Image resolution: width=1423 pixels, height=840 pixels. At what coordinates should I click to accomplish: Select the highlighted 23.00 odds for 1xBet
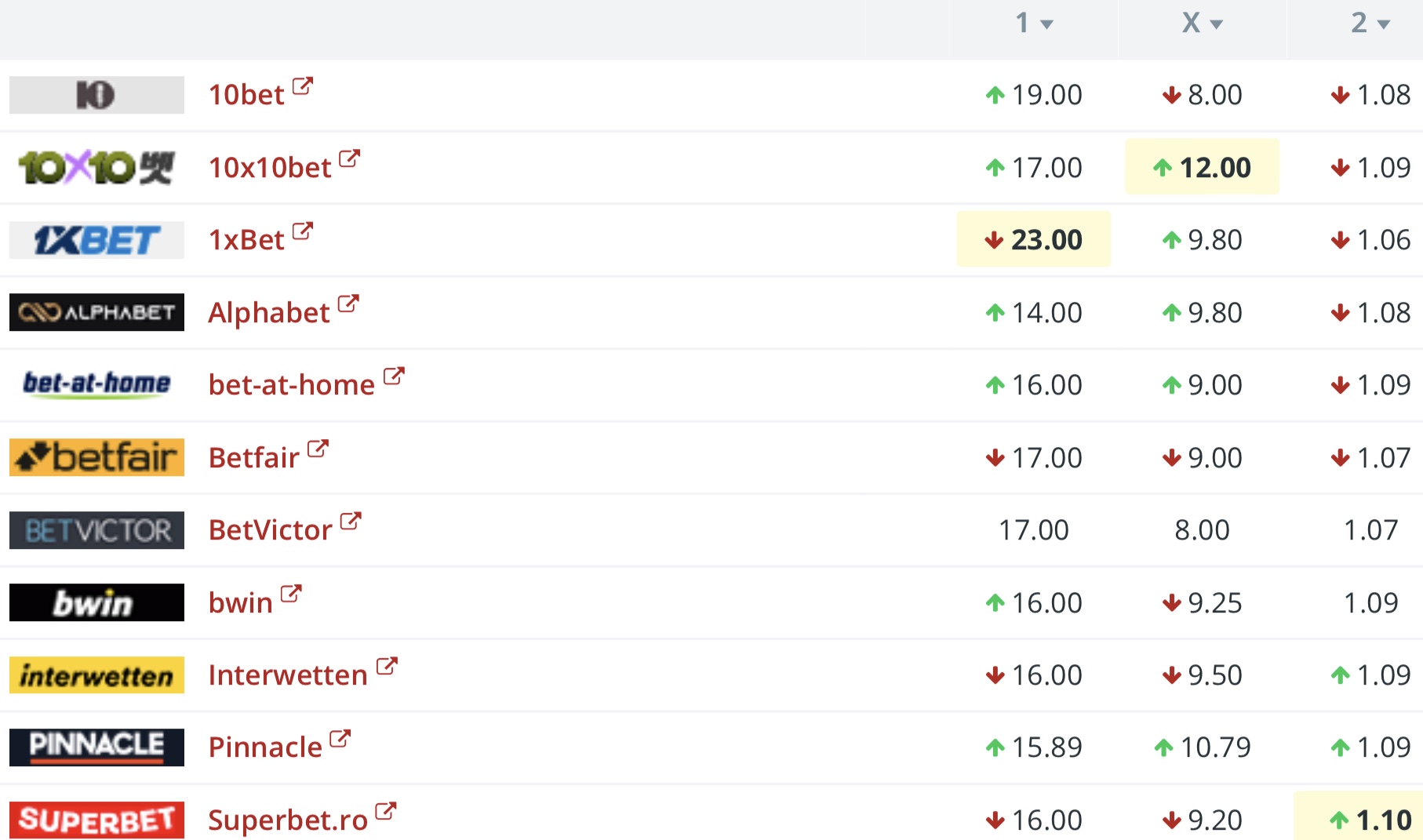1034,239
